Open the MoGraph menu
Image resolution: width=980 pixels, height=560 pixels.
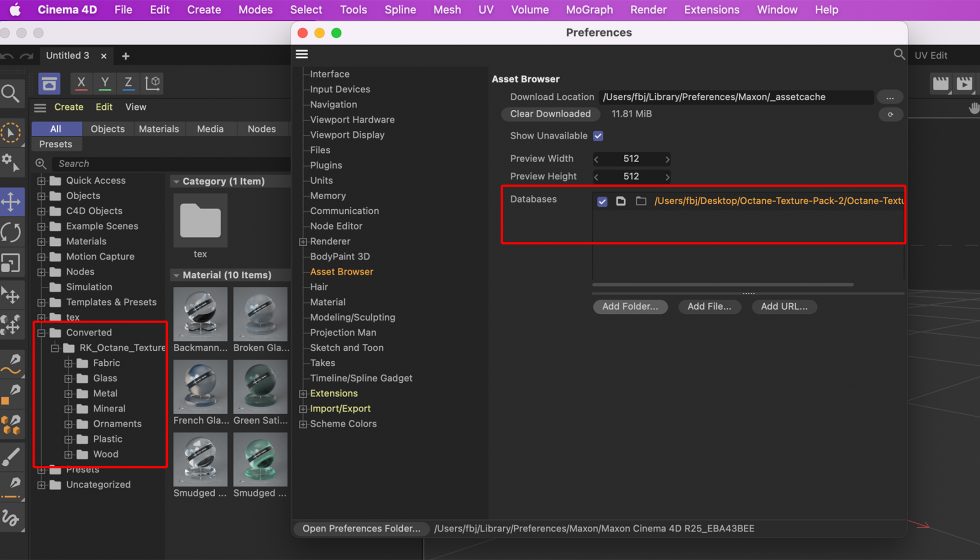point(589,9)
